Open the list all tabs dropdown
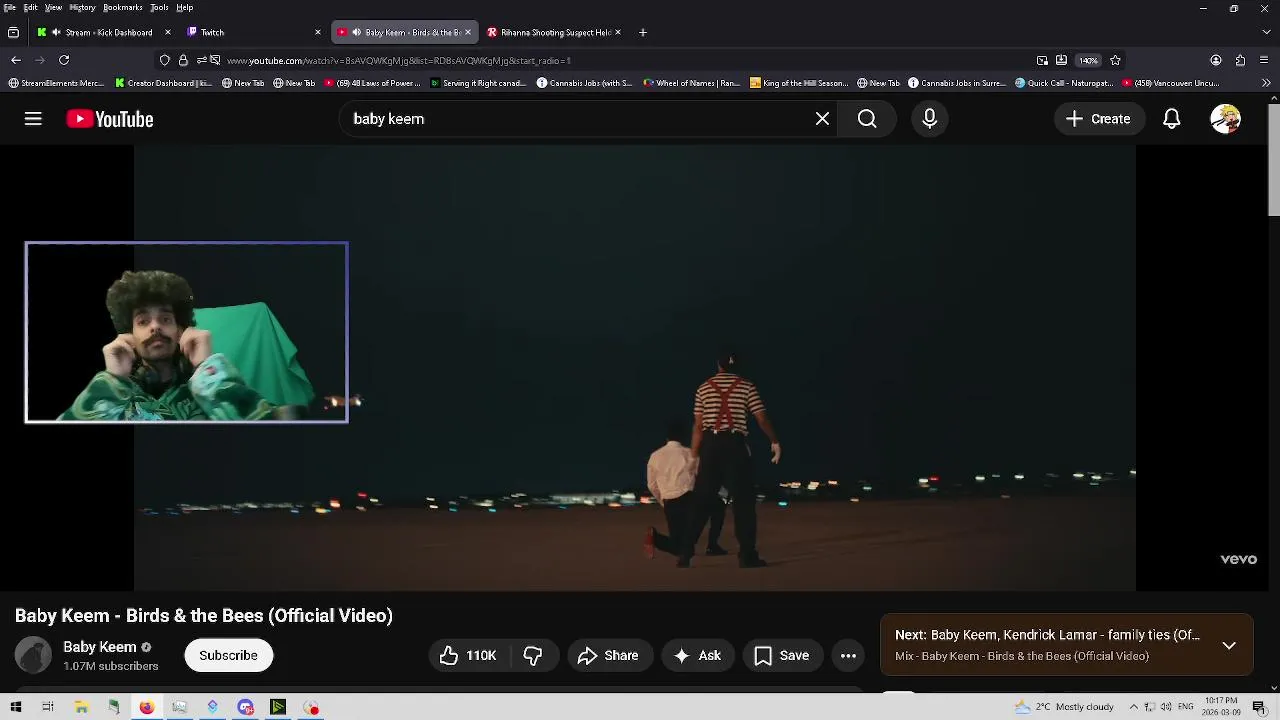The height and width of the screenshot is (720, 1280). [x=1265, y=32]
